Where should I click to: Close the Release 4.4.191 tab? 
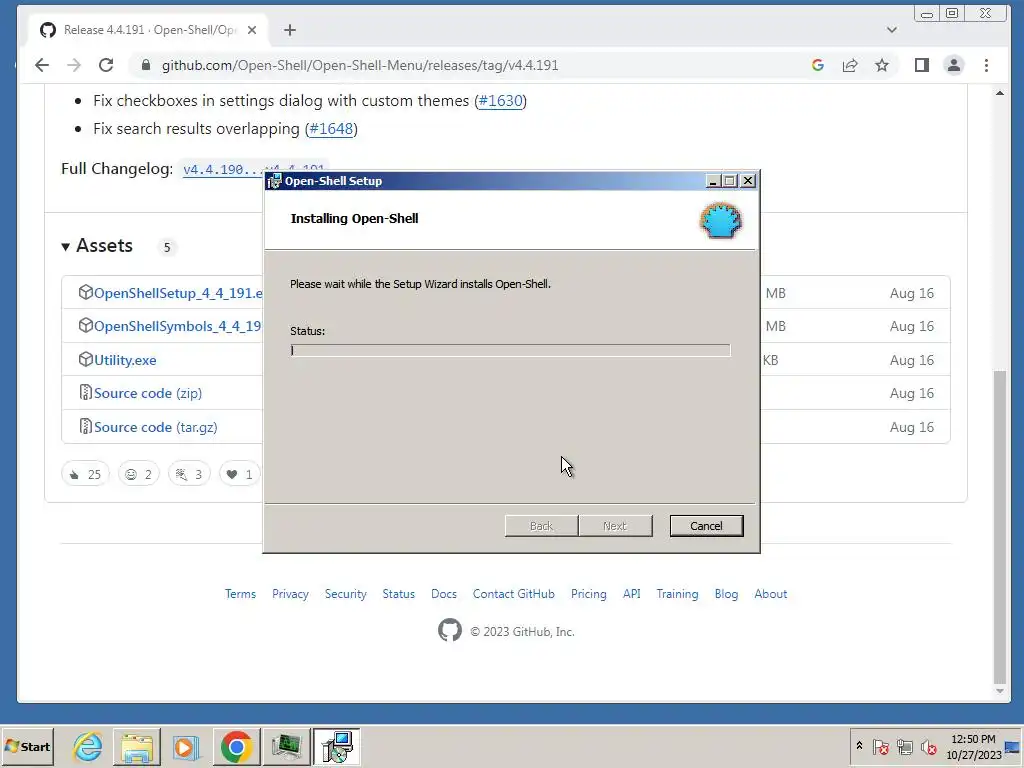(x=252, y=30)
